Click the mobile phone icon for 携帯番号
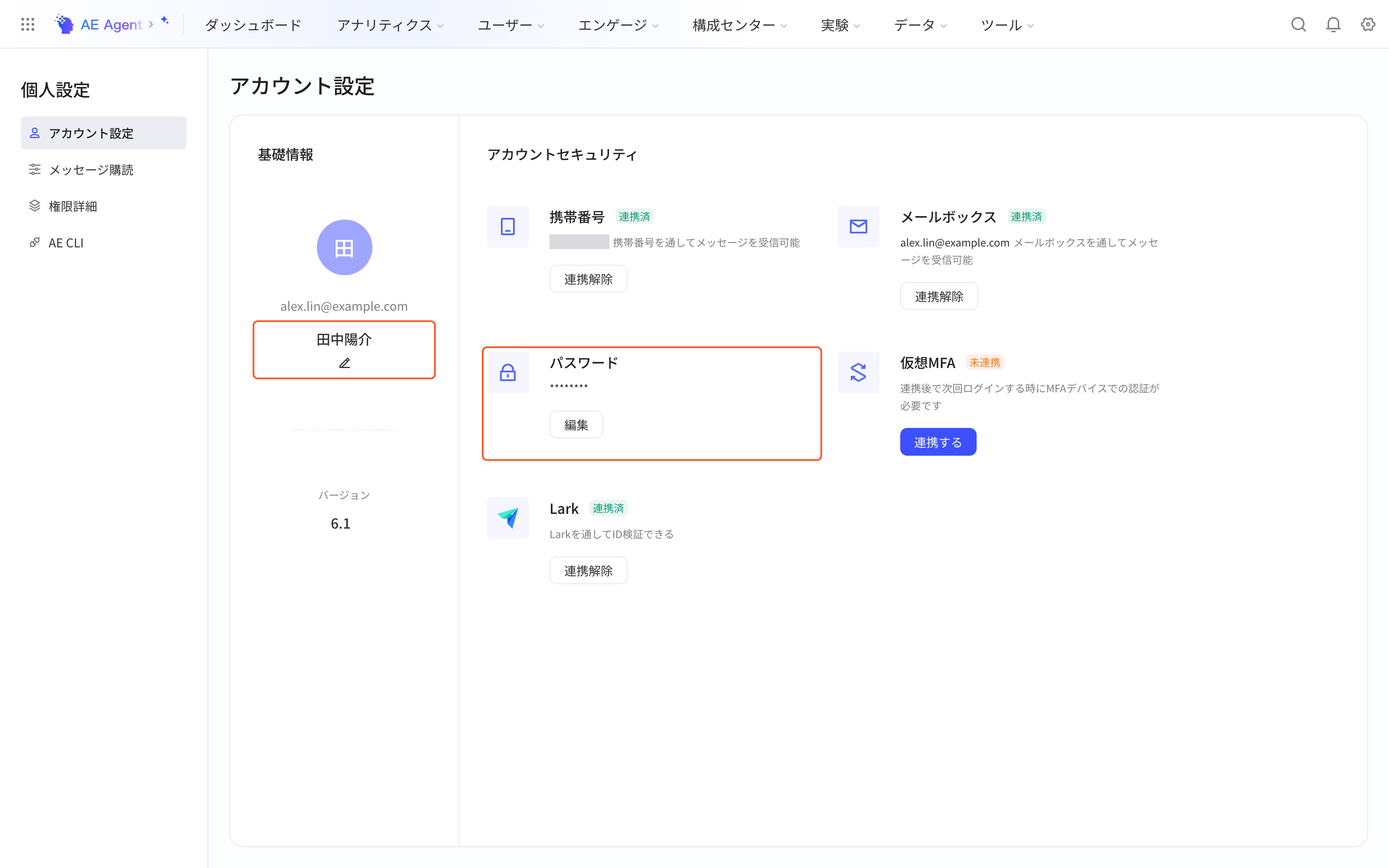Image resolution: width=1389 pixels, height=868 pixels. tap(507, 226)
